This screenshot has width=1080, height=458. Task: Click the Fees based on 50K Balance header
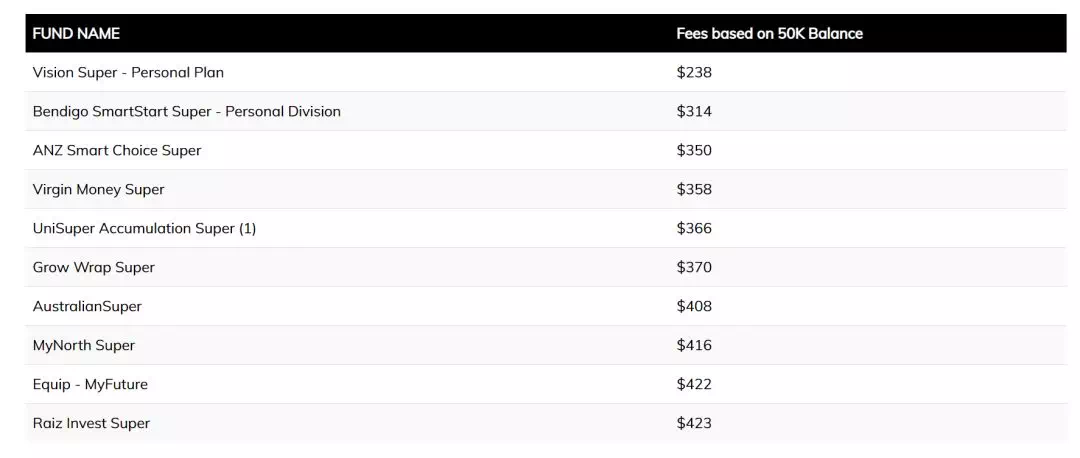(769, 33)
